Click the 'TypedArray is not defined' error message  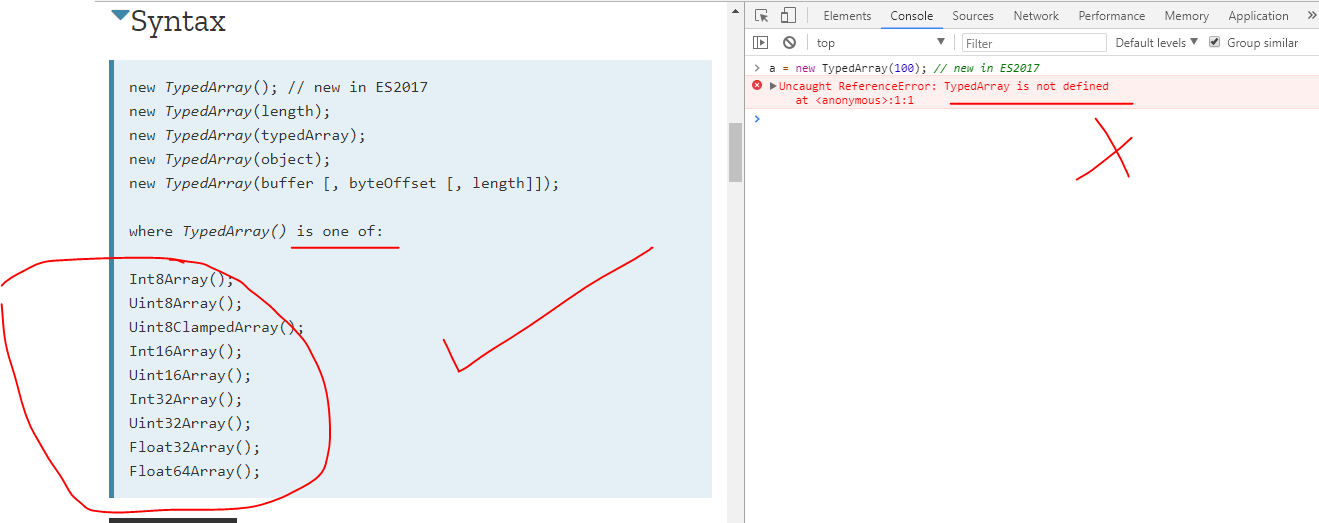(x=1026, y=86)
